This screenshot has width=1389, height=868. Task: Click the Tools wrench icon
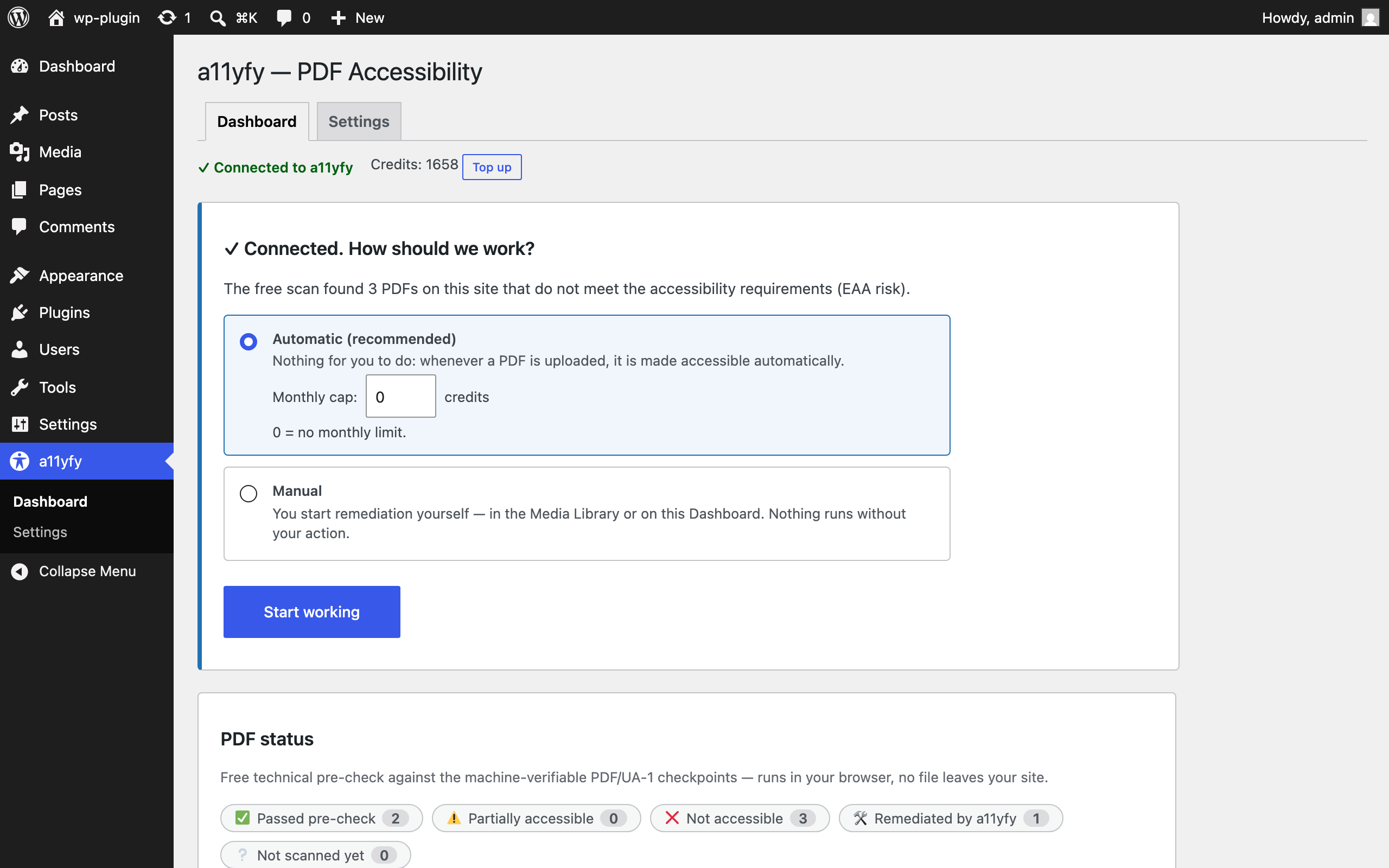(x=20, y=387)
